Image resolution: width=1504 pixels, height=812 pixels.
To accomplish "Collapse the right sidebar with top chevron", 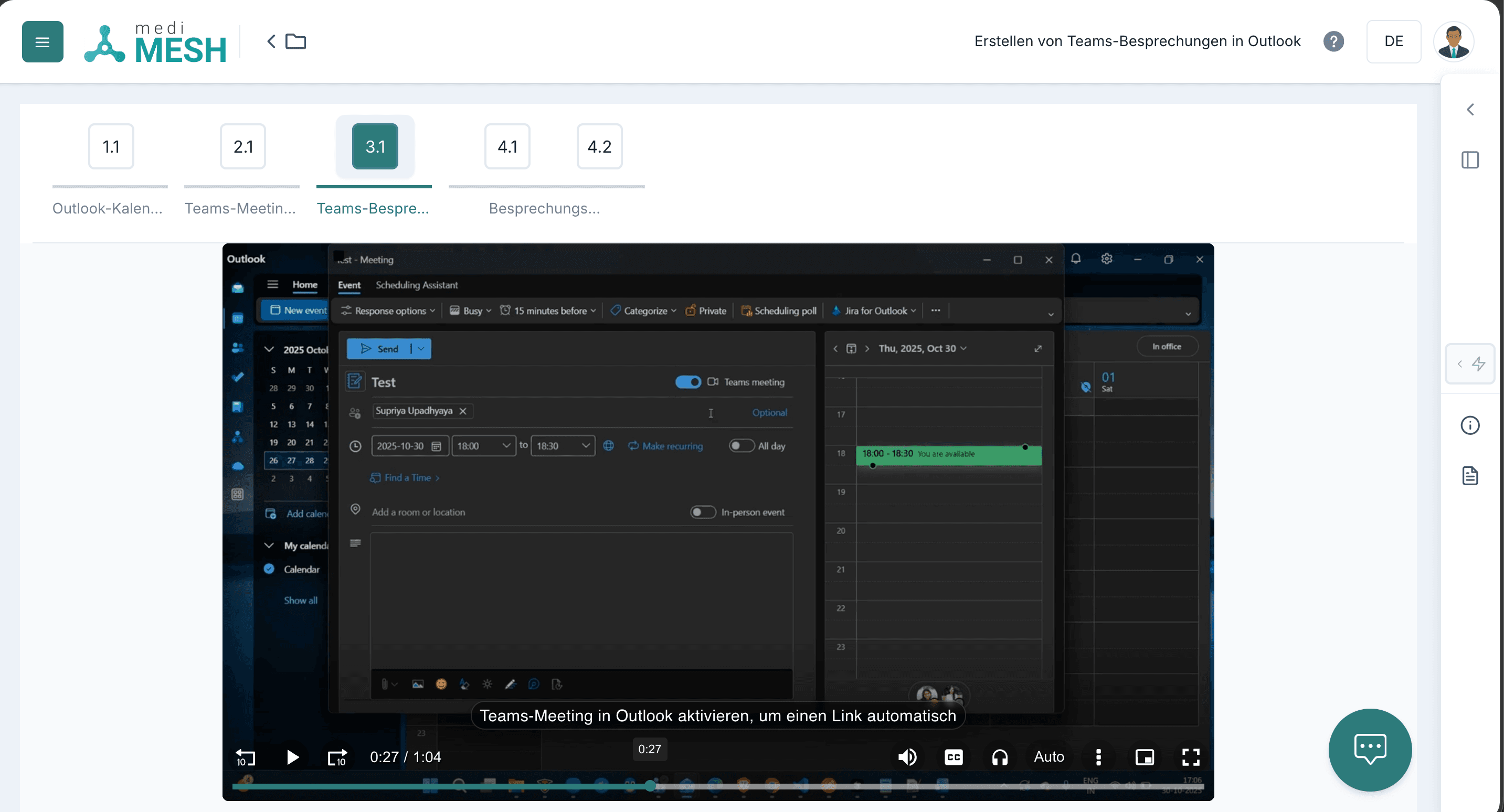I will coord(1470,109).
